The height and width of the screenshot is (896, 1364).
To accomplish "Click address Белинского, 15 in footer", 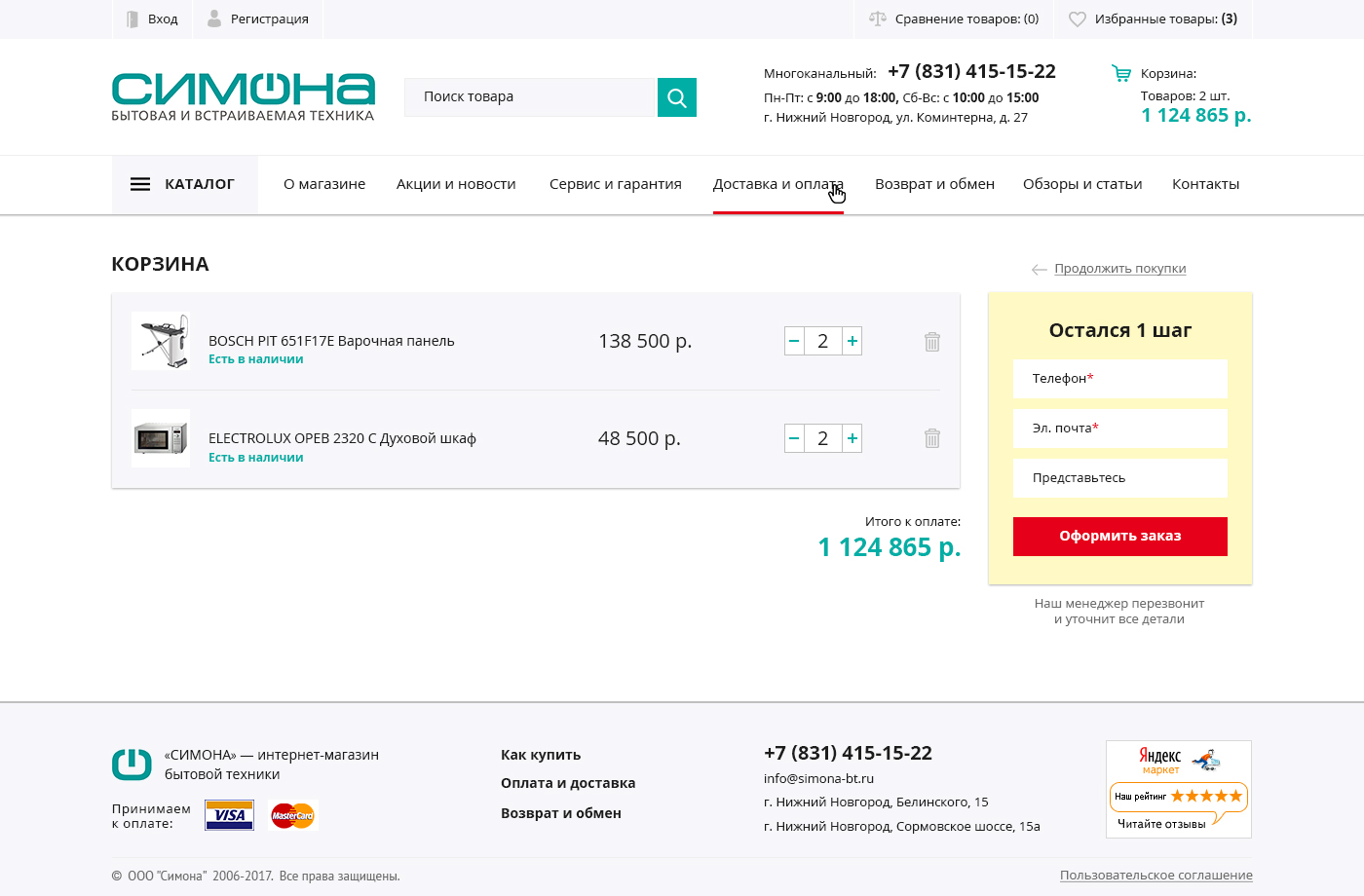I will pos(876,803).
